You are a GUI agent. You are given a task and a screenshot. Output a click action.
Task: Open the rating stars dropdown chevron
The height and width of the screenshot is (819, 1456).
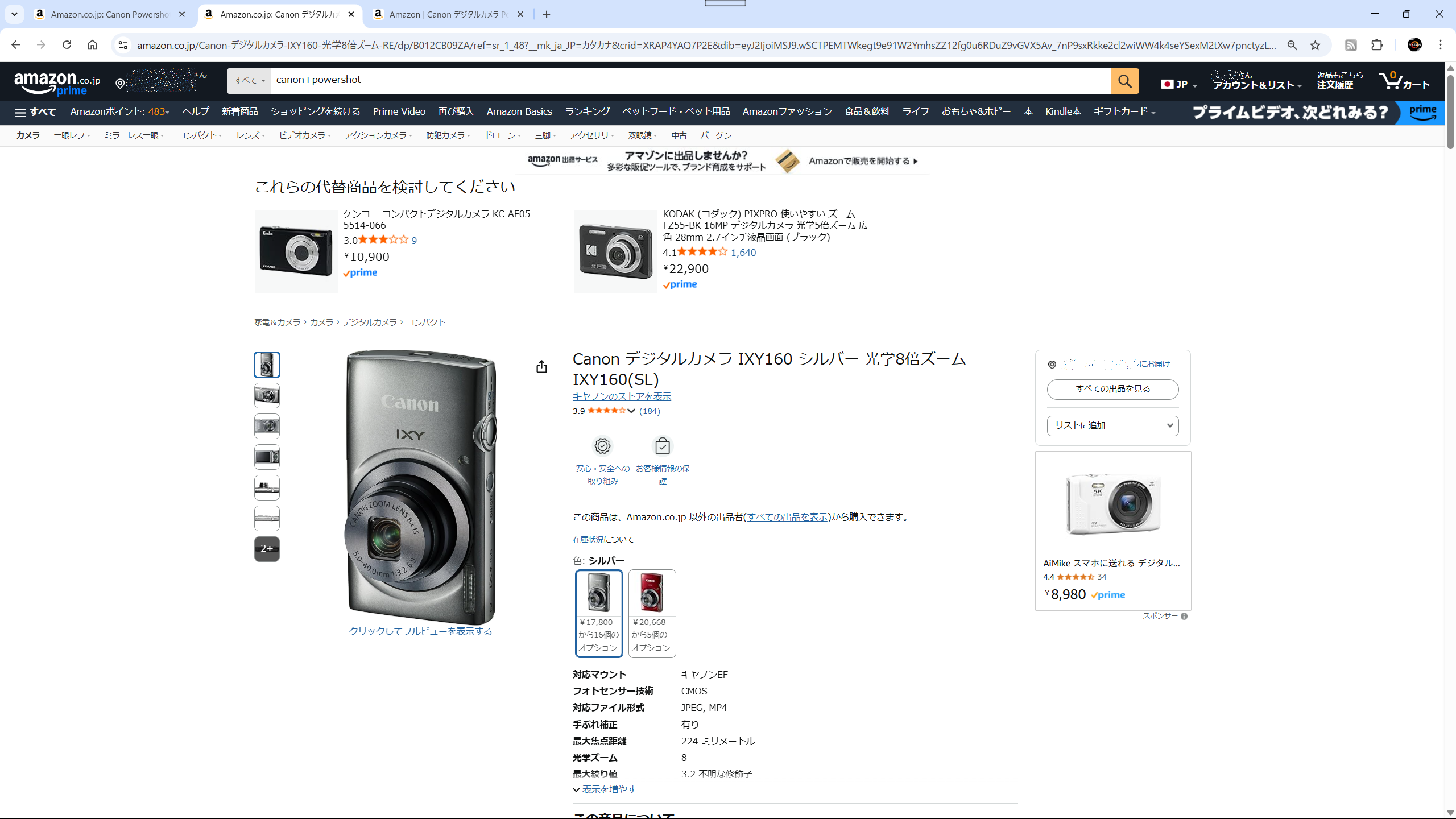(x=631, y=411)
